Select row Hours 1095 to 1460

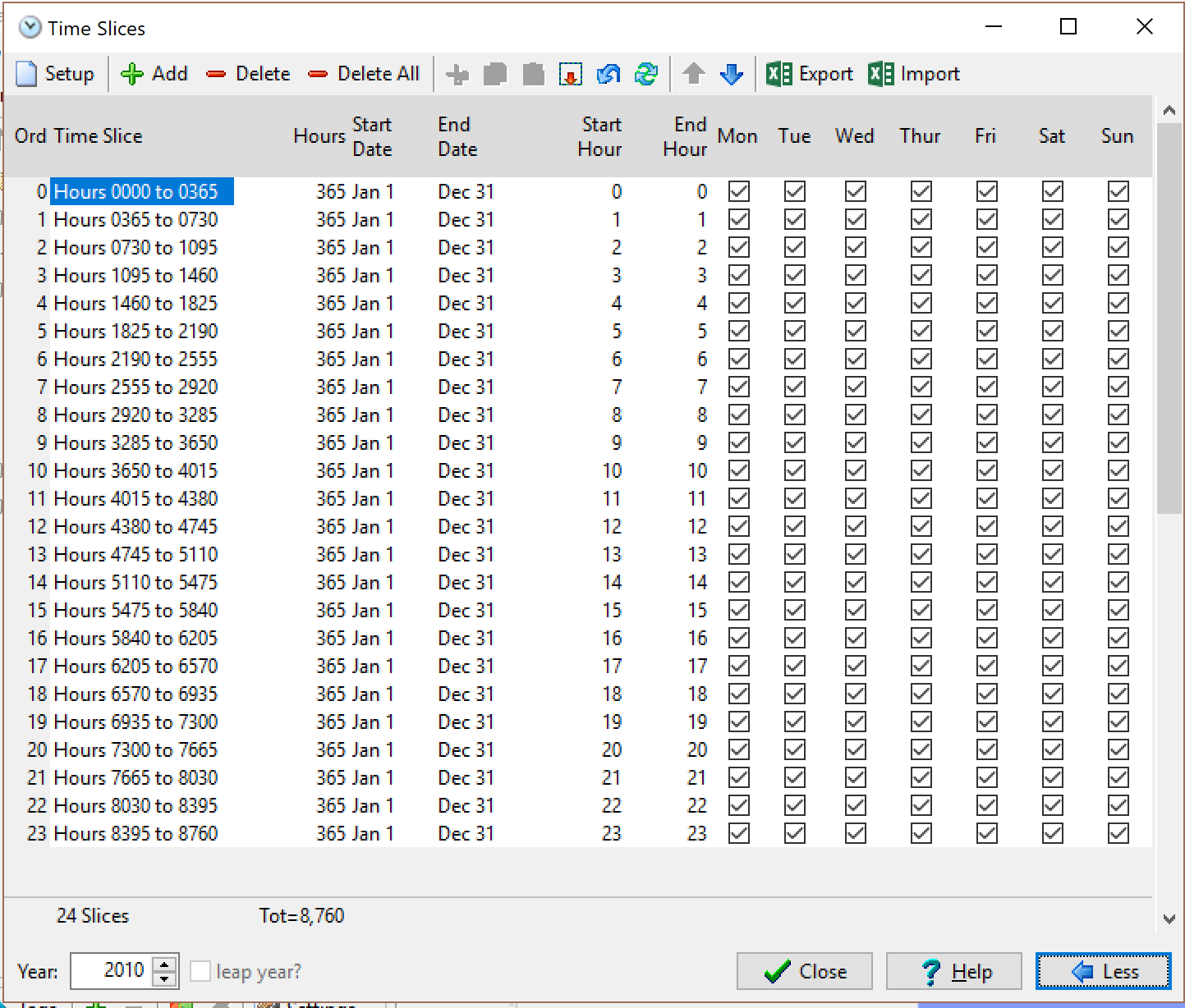(577, 275)
